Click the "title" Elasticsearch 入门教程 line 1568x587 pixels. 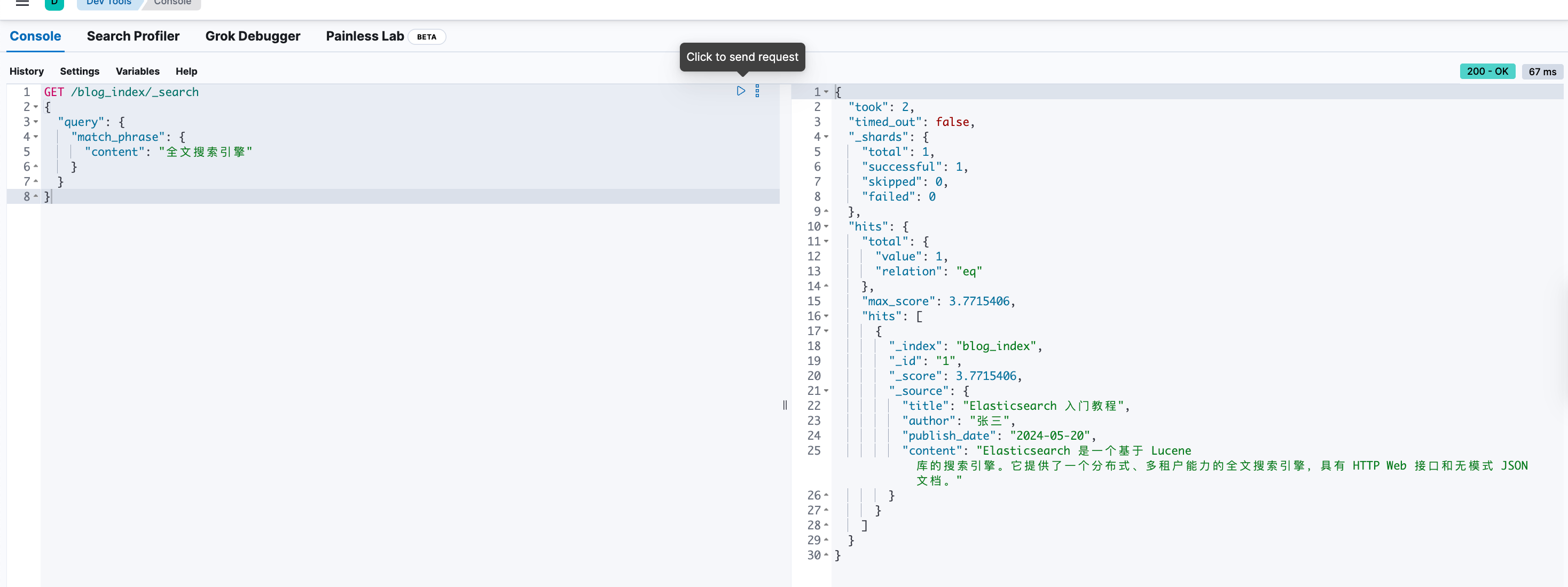[1016, 406]
